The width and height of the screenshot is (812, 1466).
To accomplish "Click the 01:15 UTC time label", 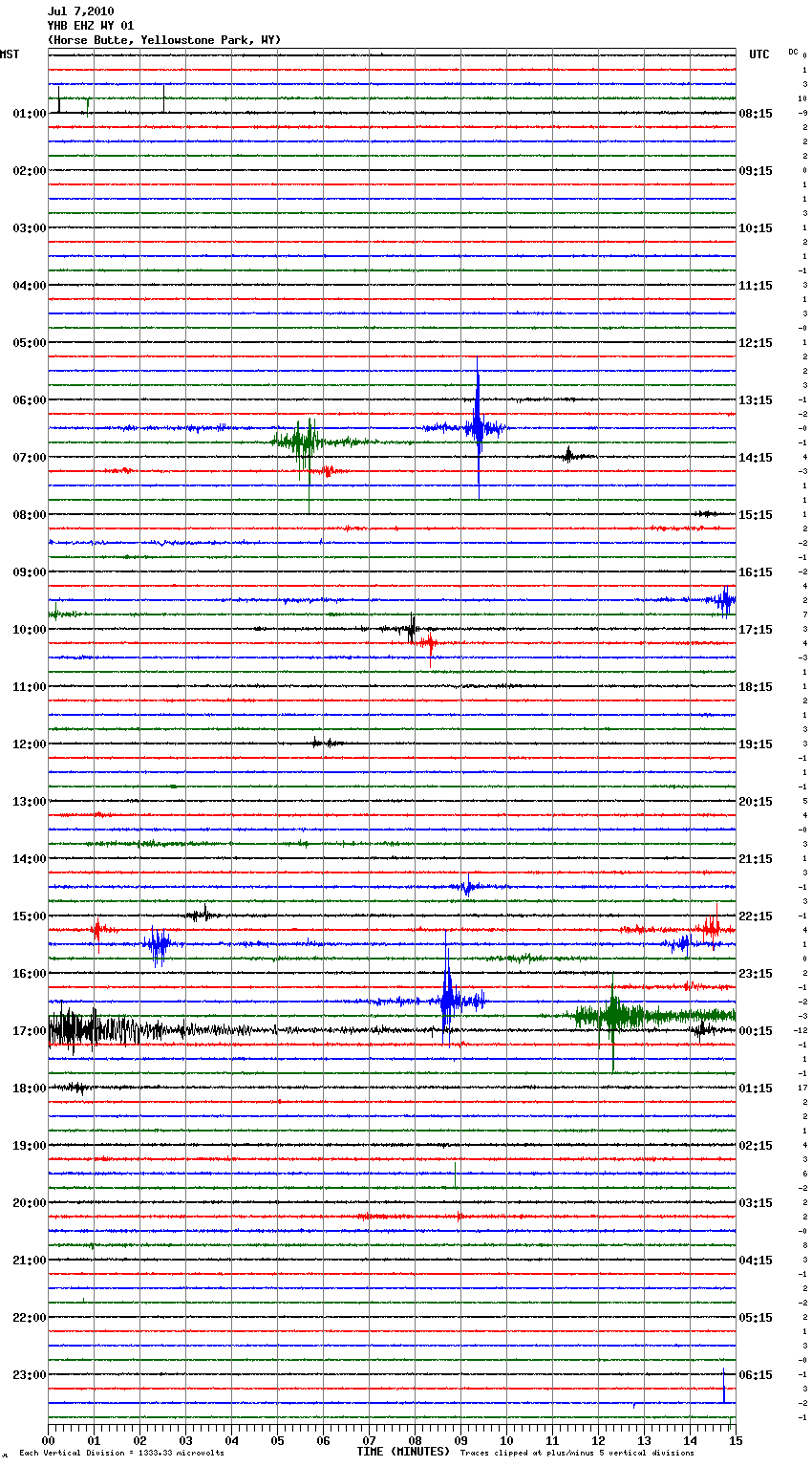I will tap(756, 1089).
